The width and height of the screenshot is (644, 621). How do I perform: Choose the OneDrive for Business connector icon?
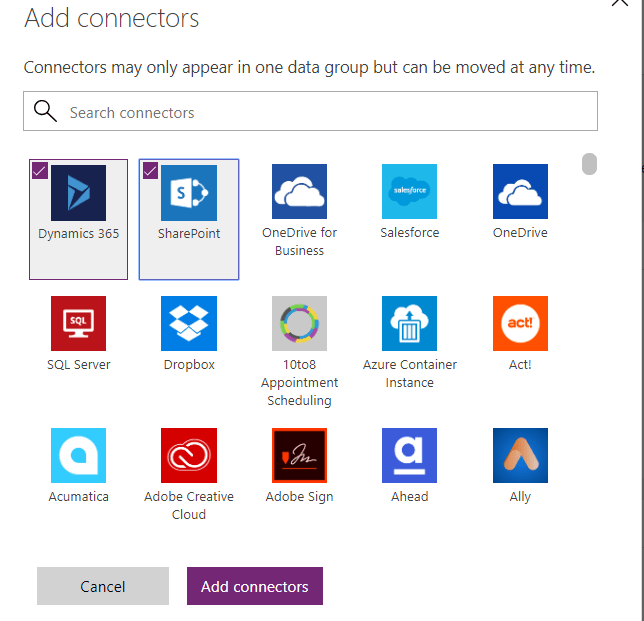tap(299, 191)
